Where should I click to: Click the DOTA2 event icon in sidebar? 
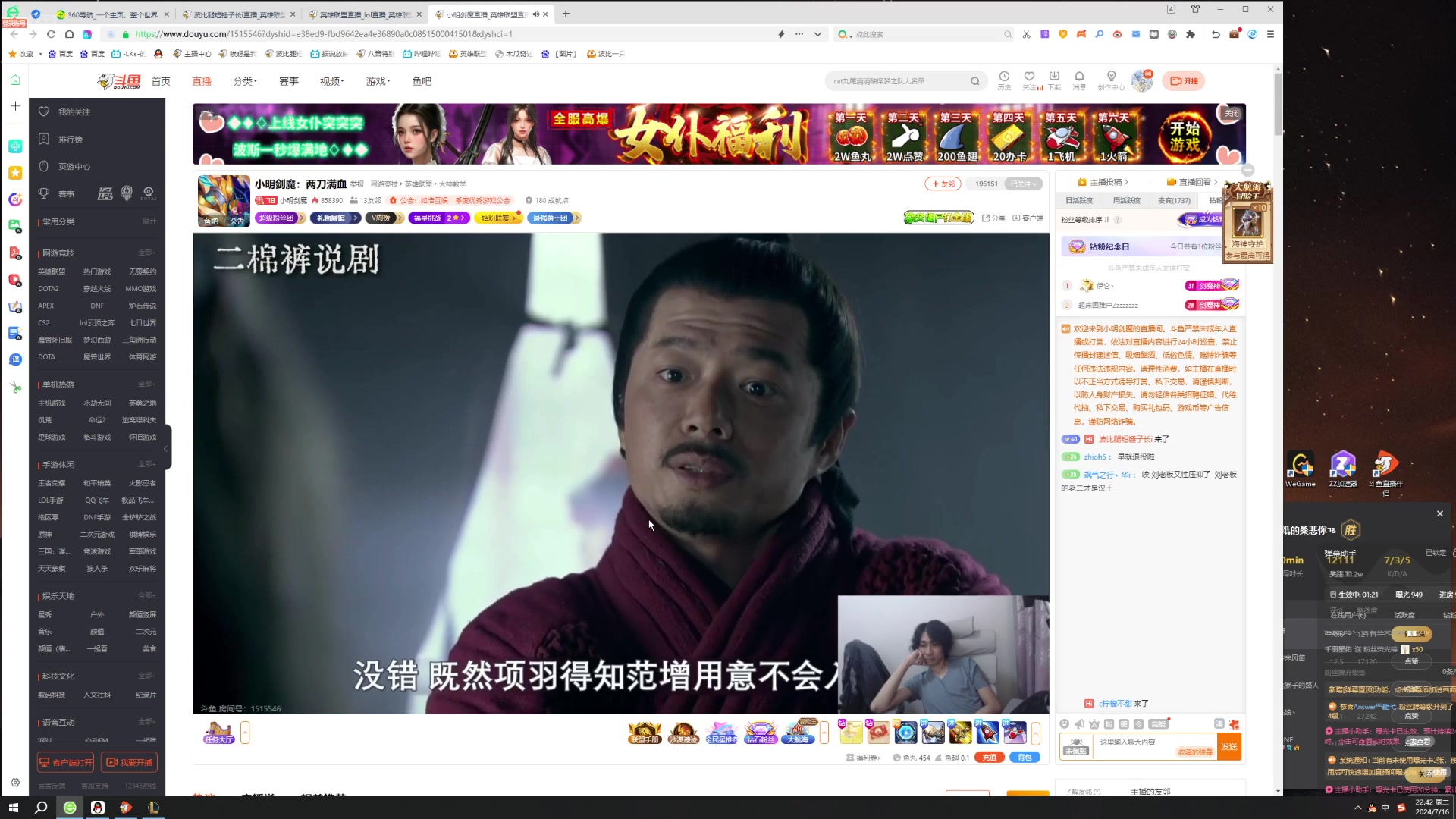[x=149, y=193]
